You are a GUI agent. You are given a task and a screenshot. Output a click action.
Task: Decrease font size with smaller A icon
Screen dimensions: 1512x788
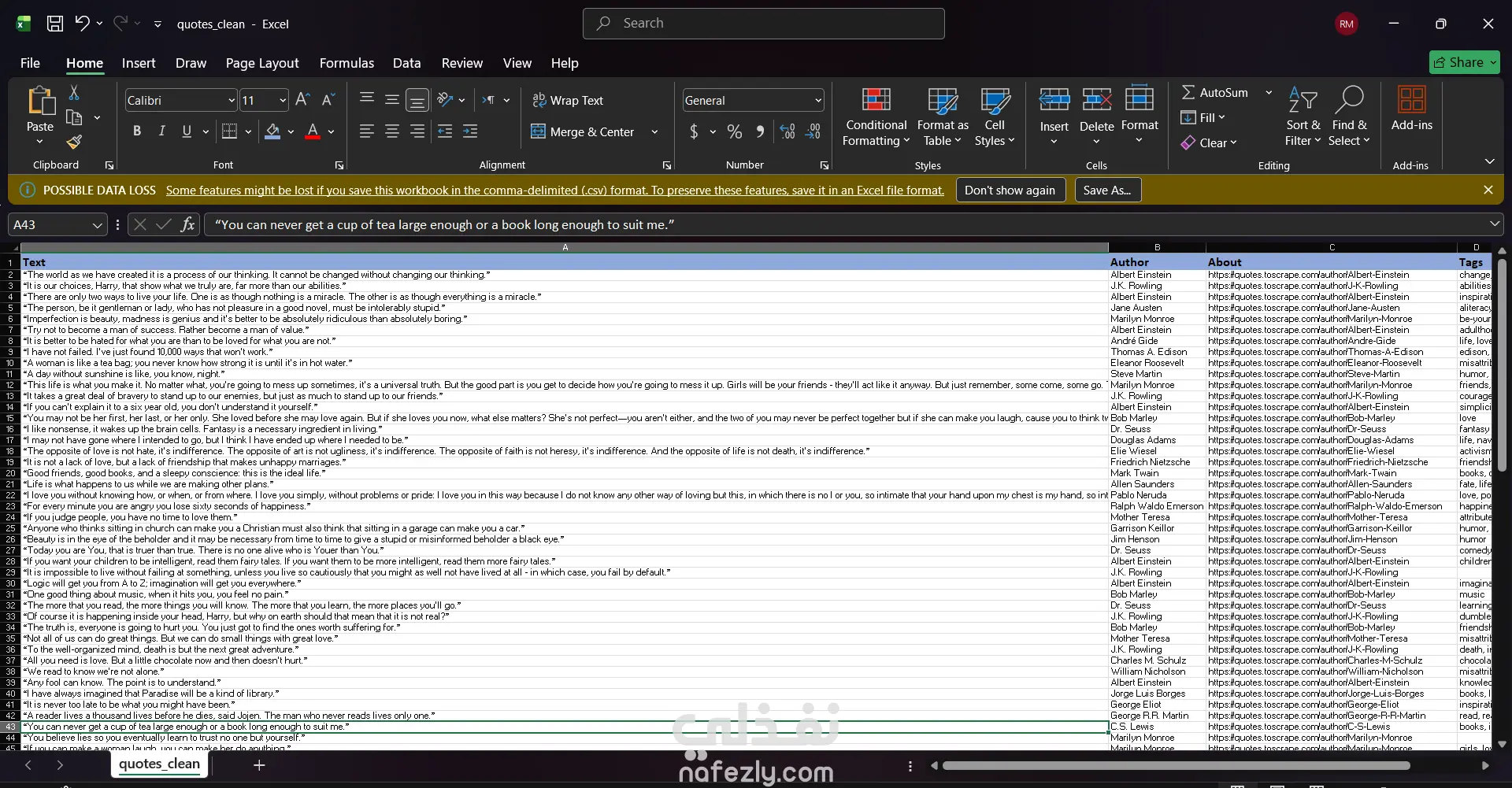(x=328, y=100)
